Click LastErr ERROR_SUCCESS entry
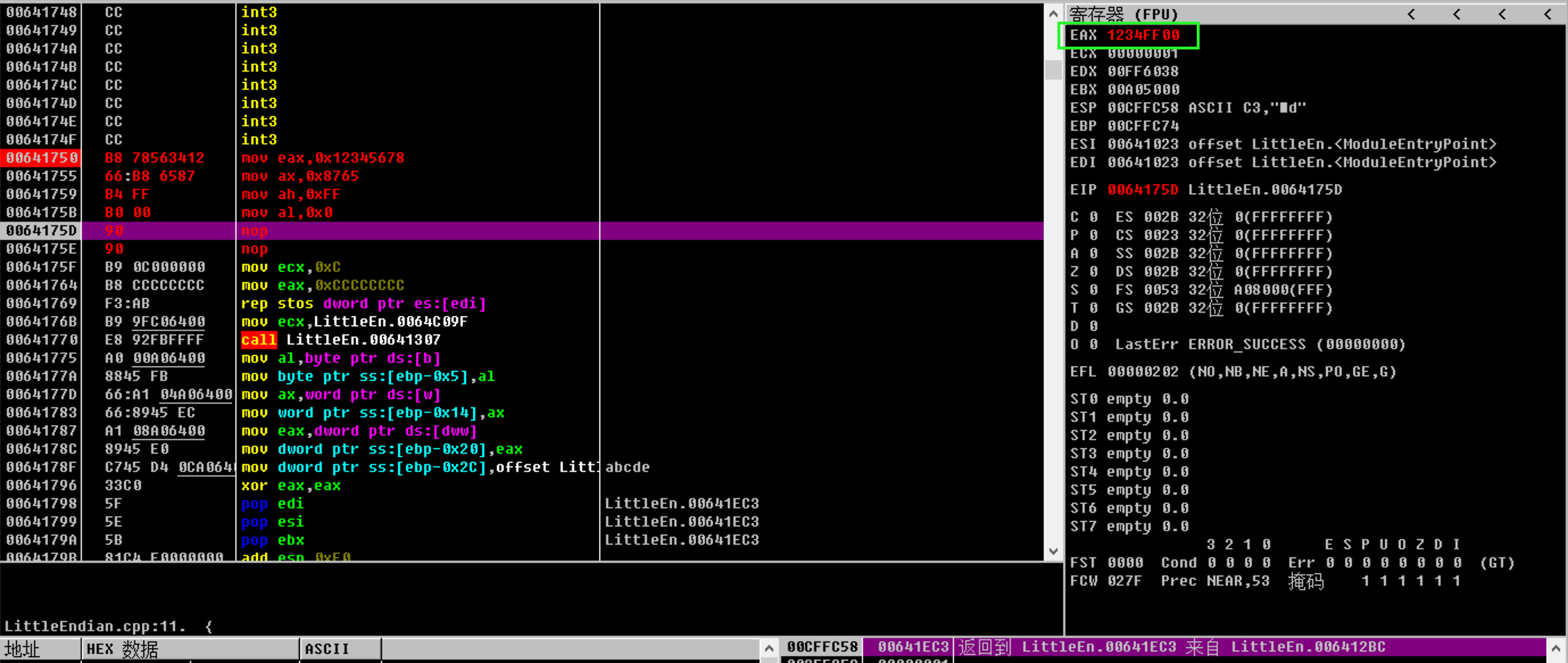Viewport: 1568px width, 663px height. (1260, 345)
